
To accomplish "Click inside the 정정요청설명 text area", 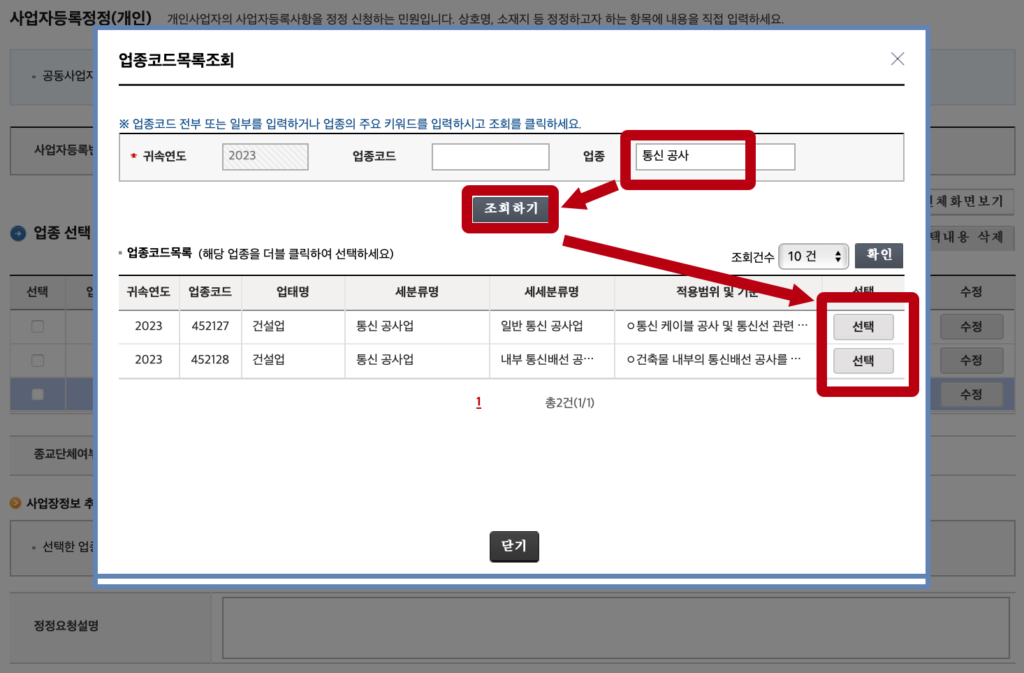I will [615, 628].
